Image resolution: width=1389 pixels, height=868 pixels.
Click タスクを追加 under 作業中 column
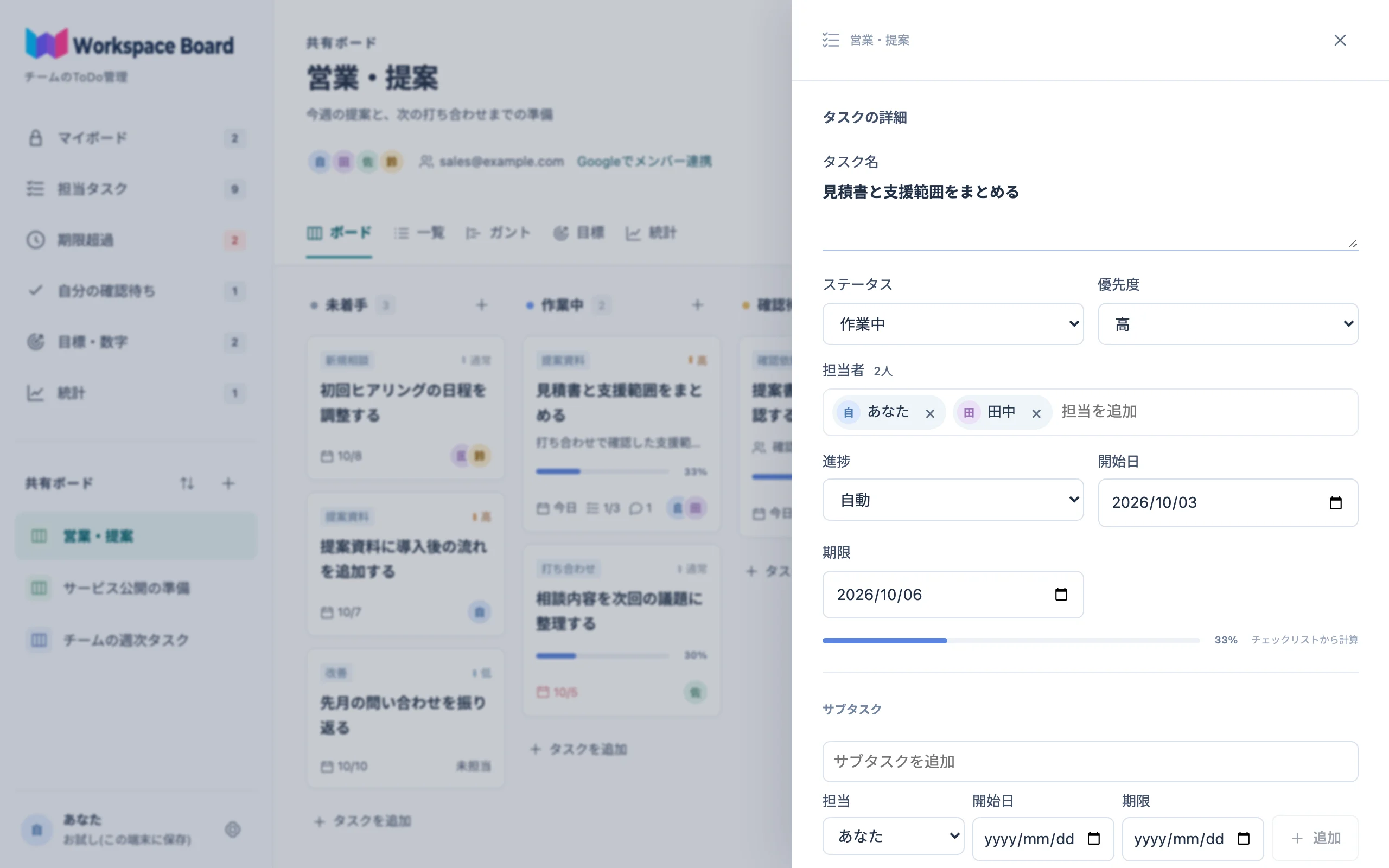pos(578,749)
